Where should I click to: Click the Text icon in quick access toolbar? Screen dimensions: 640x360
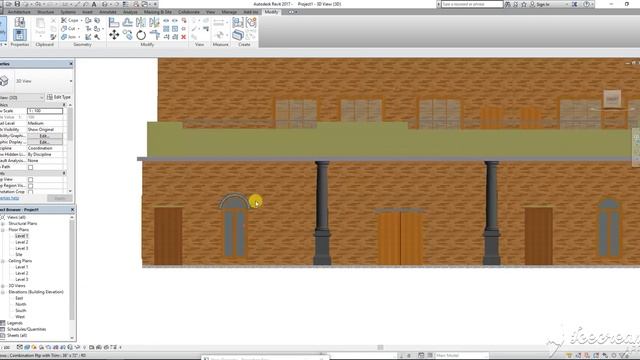pyautogui.click(x=94, y=4)
